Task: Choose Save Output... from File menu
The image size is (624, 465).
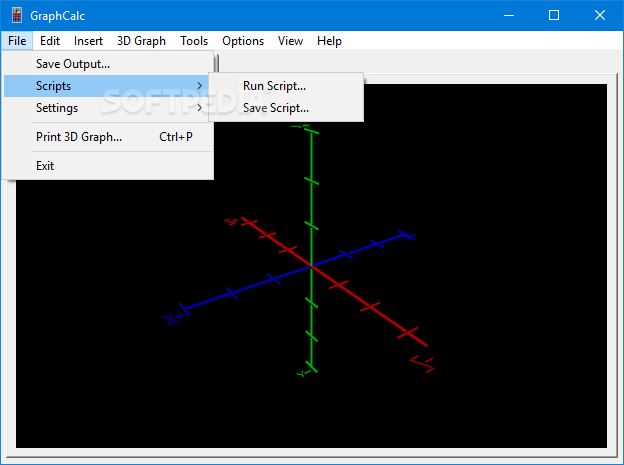Action: (x=107, y=64)
